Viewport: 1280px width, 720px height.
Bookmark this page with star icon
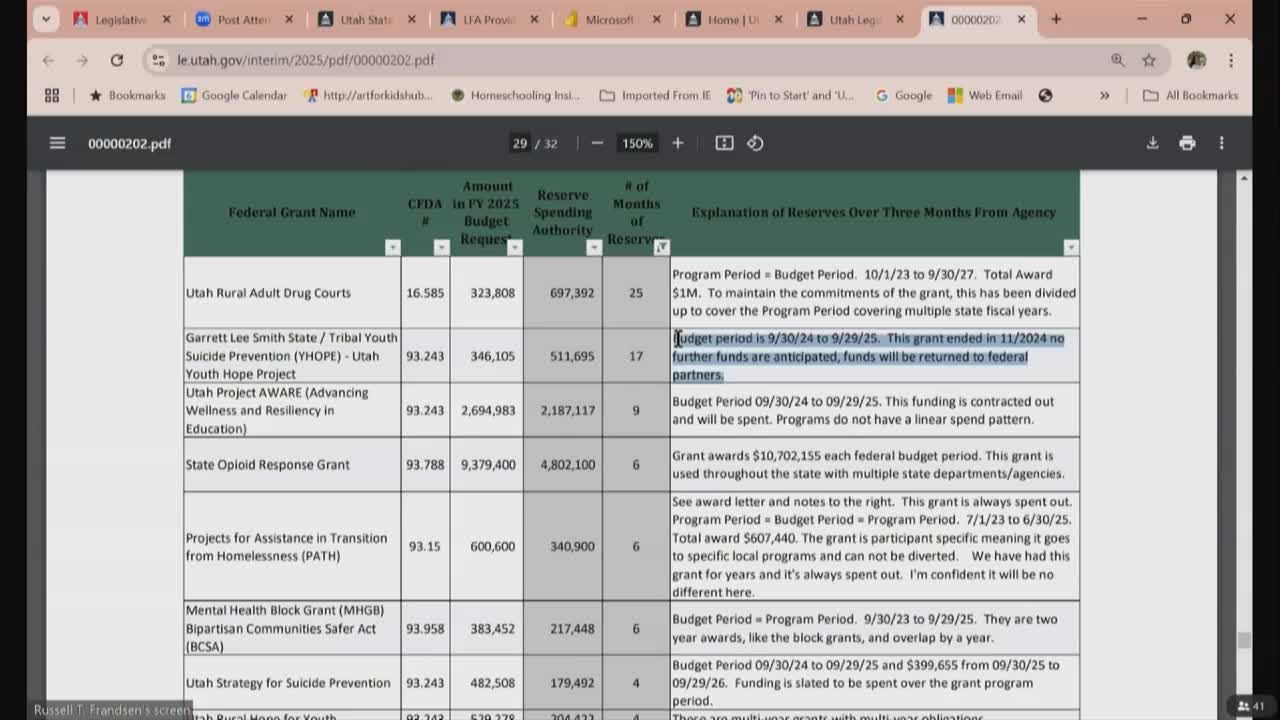click(x=1149, y=60)
